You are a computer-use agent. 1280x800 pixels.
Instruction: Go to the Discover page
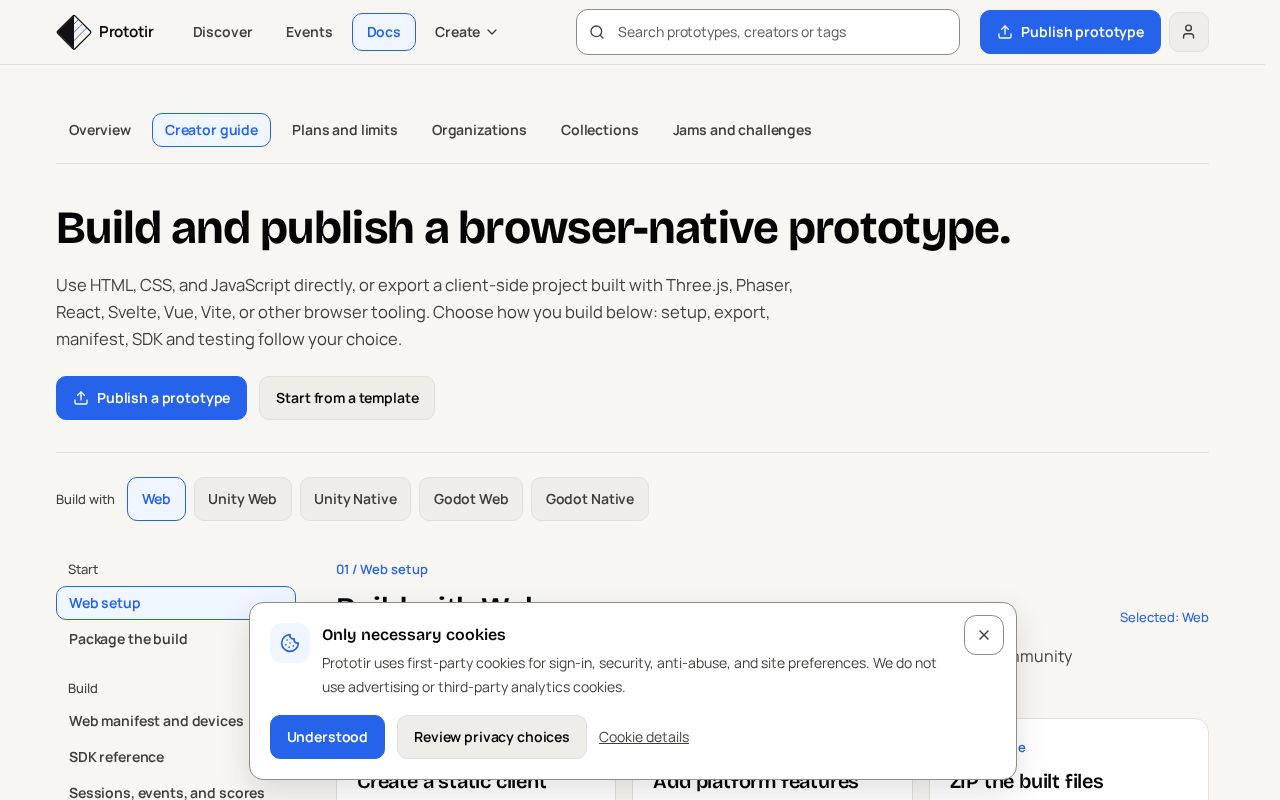[223, 32]
